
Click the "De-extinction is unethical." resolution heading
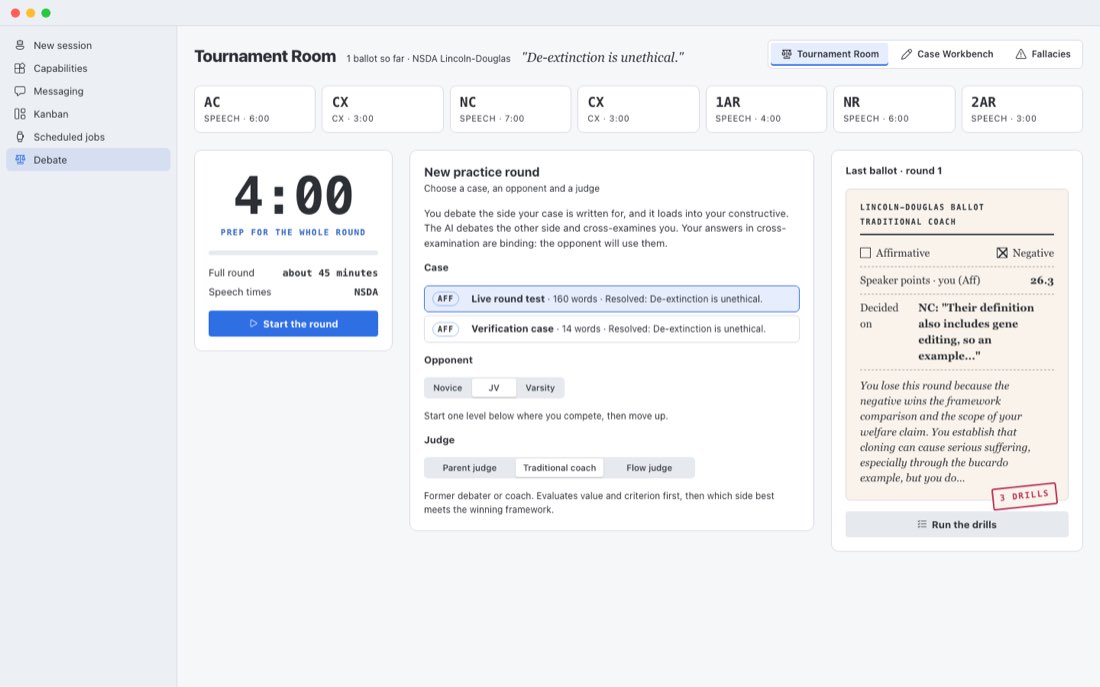click(603, 58)
